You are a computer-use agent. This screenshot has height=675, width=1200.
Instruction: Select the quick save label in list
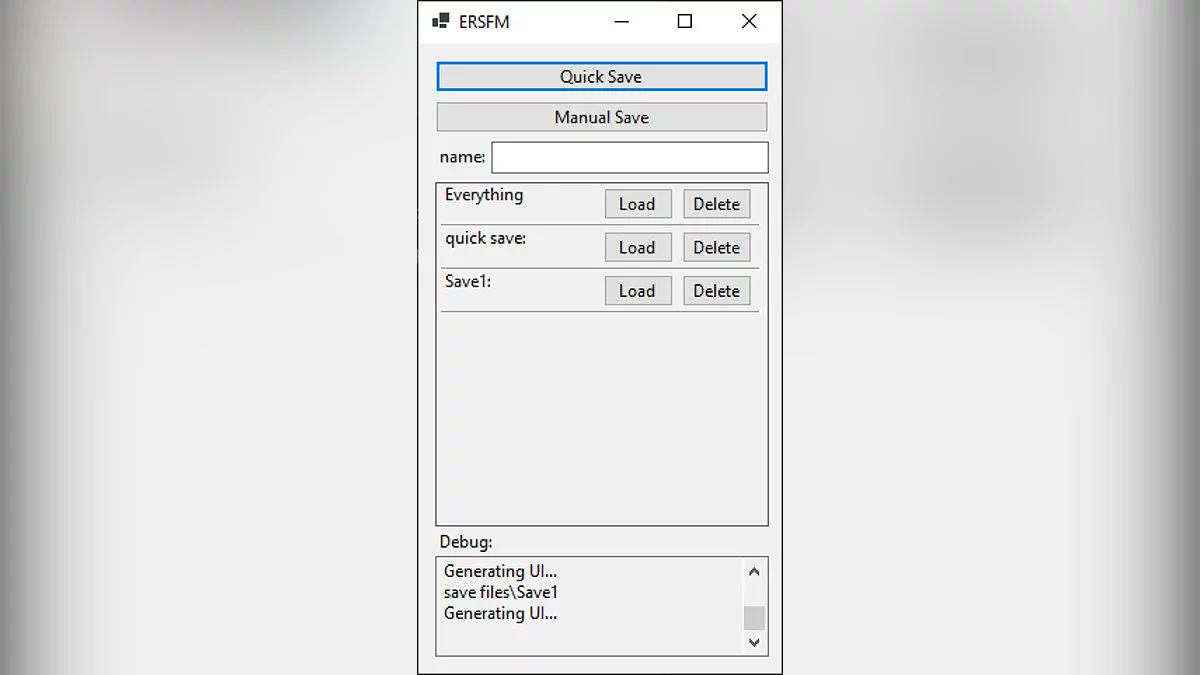coord(485,238)
